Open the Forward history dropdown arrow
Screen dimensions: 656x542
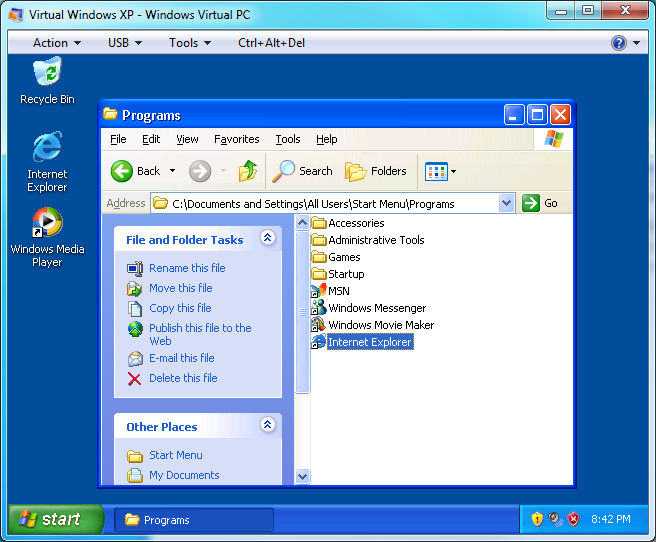coord(223,171)
